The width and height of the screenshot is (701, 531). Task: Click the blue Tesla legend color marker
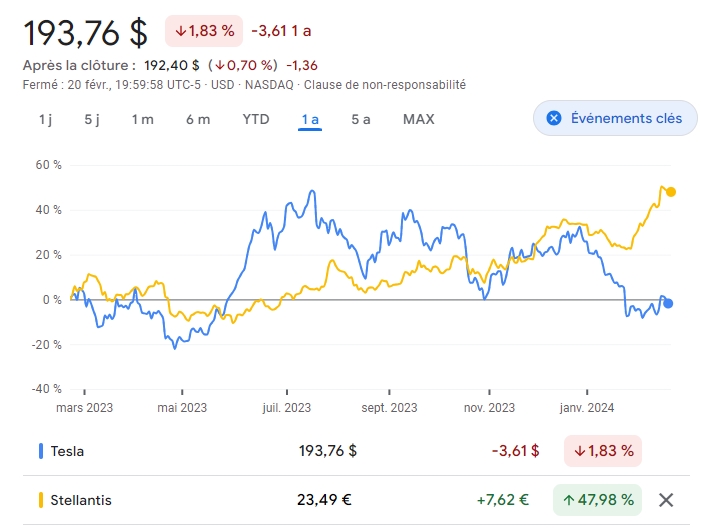[40, 451]
